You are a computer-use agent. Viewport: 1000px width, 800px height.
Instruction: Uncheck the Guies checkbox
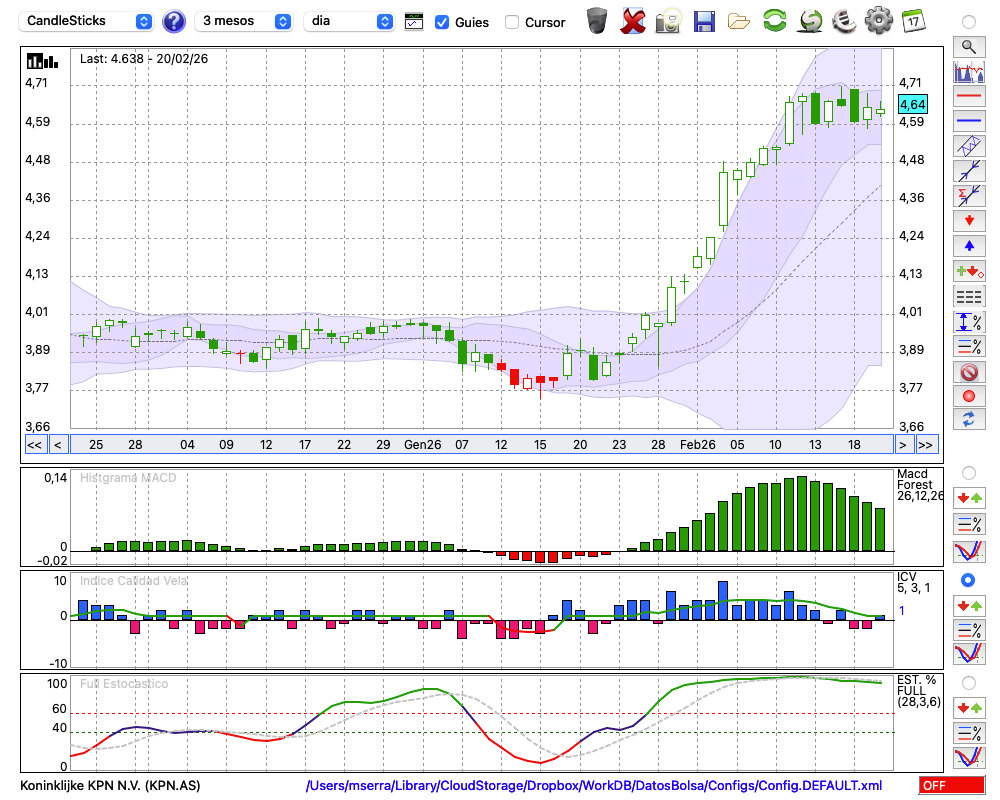(442, 22)
